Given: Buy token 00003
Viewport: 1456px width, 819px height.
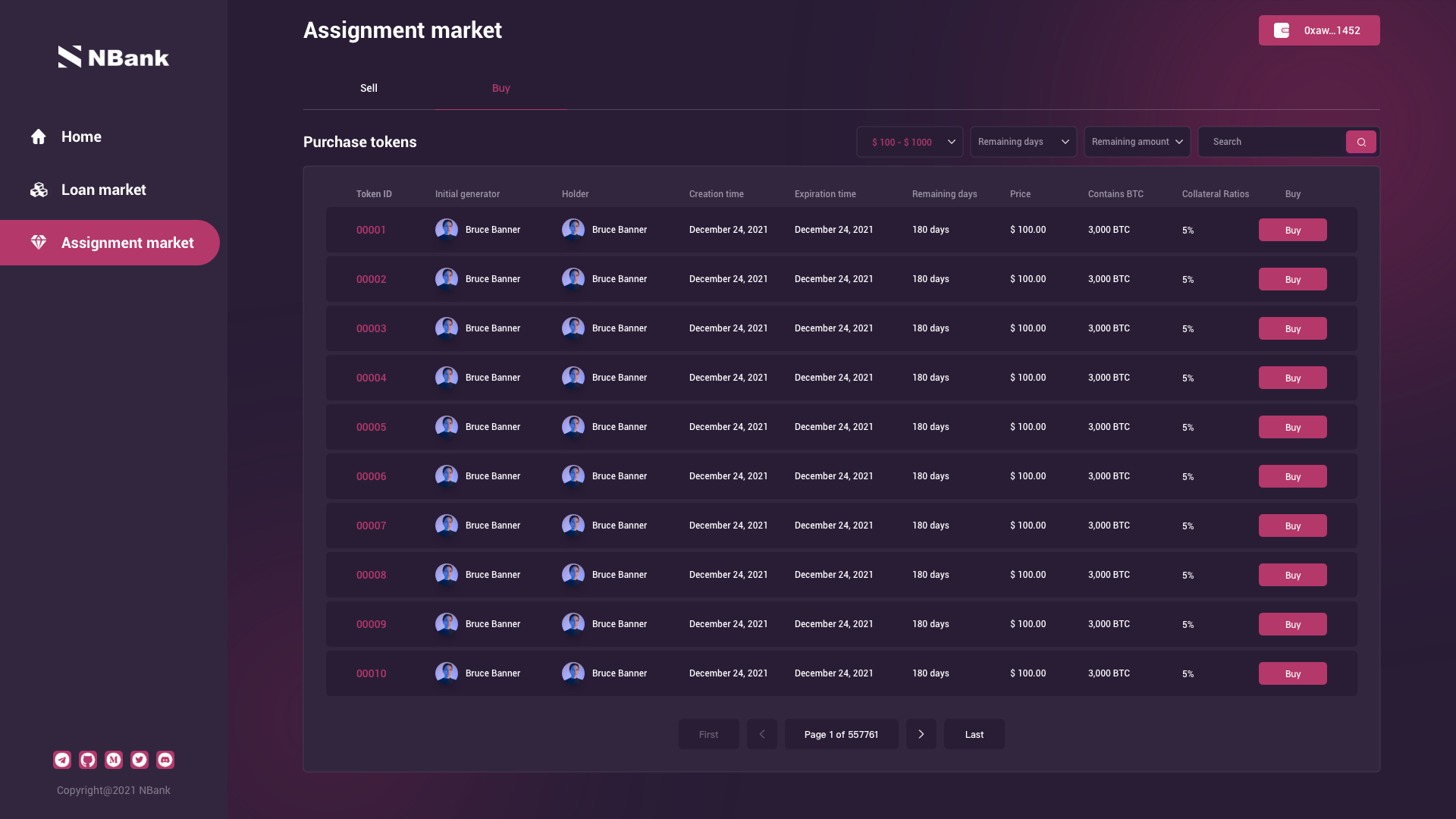Looking at the screenshot, I should pyautogui.click(x=1292, y=328).
